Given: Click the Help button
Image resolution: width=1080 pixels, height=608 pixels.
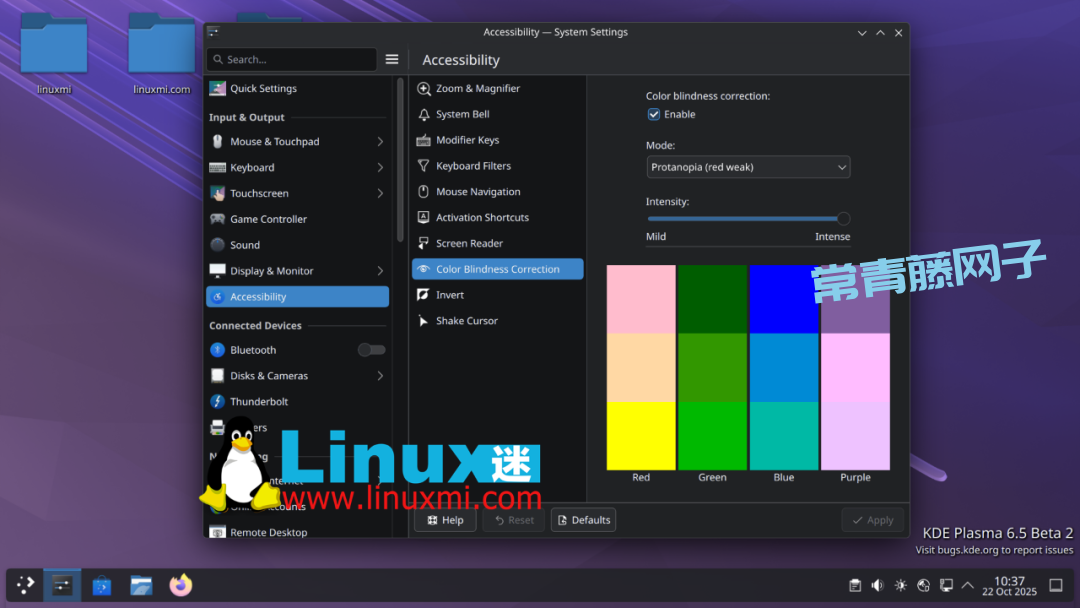Looking at the screenshot, I should (445, 520).
